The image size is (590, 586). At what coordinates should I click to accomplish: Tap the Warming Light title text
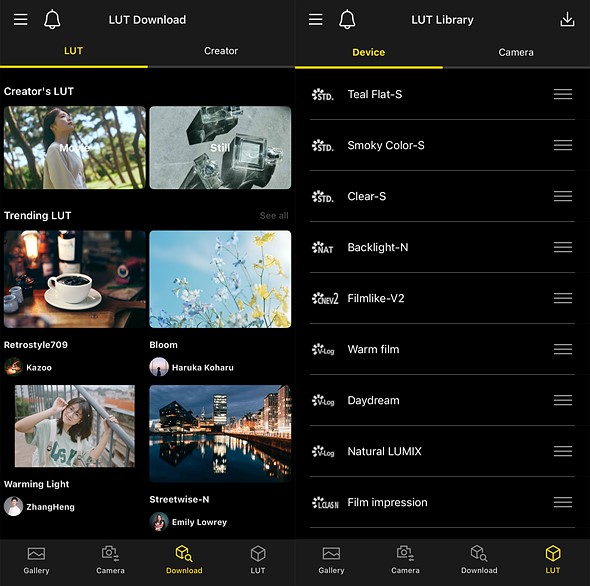[36, 484]
